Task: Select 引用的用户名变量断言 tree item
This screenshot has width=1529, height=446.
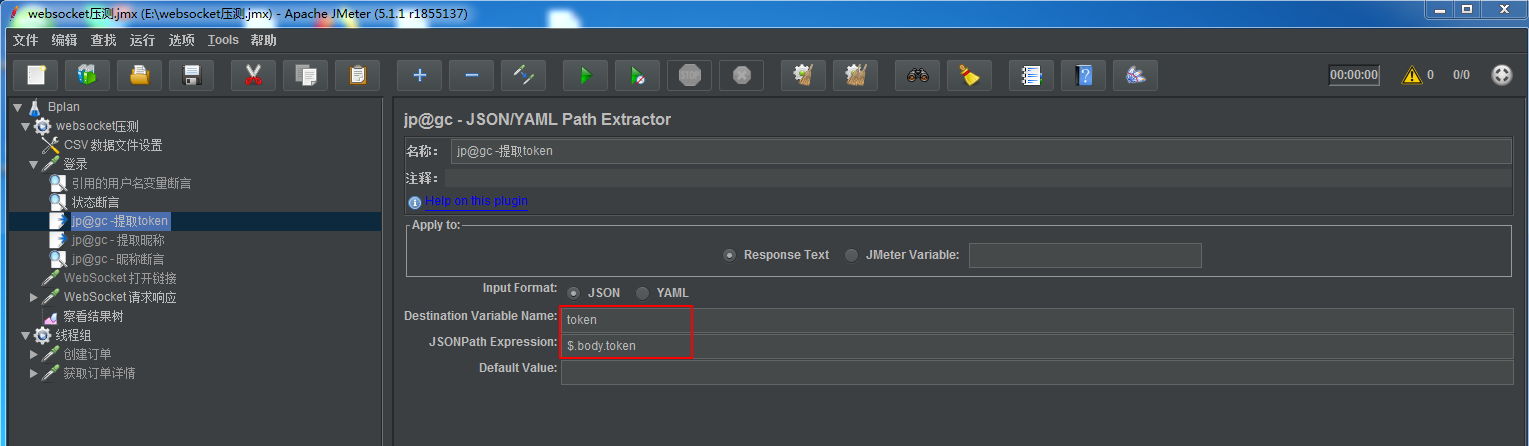Action: pyautogui.click(x=131, y=183)
